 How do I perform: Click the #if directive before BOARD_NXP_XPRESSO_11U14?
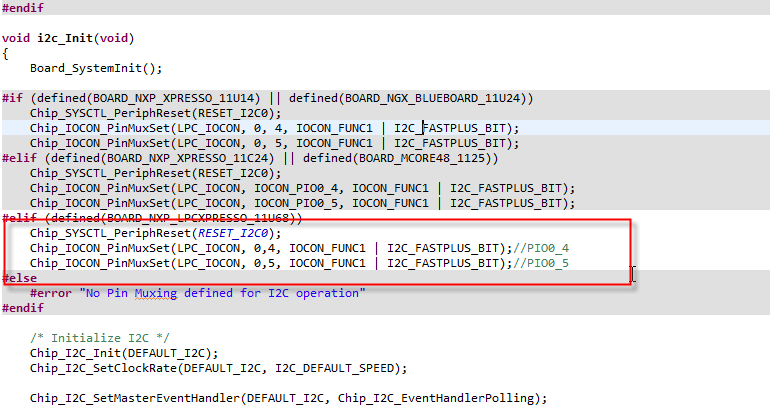click(12, 98)
